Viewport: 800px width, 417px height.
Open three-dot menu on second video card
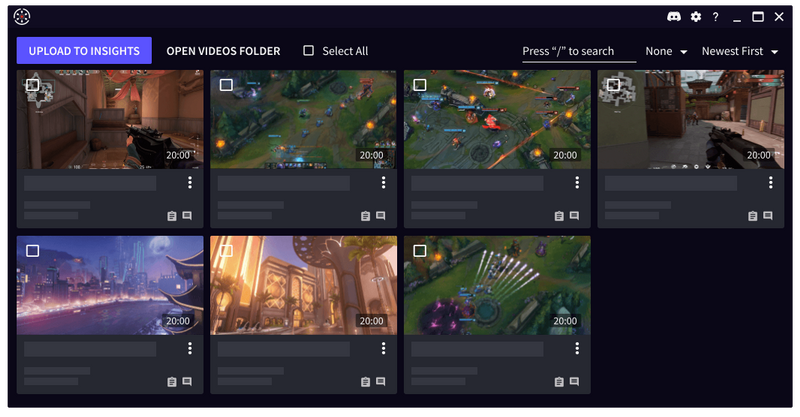click(384, 182)
